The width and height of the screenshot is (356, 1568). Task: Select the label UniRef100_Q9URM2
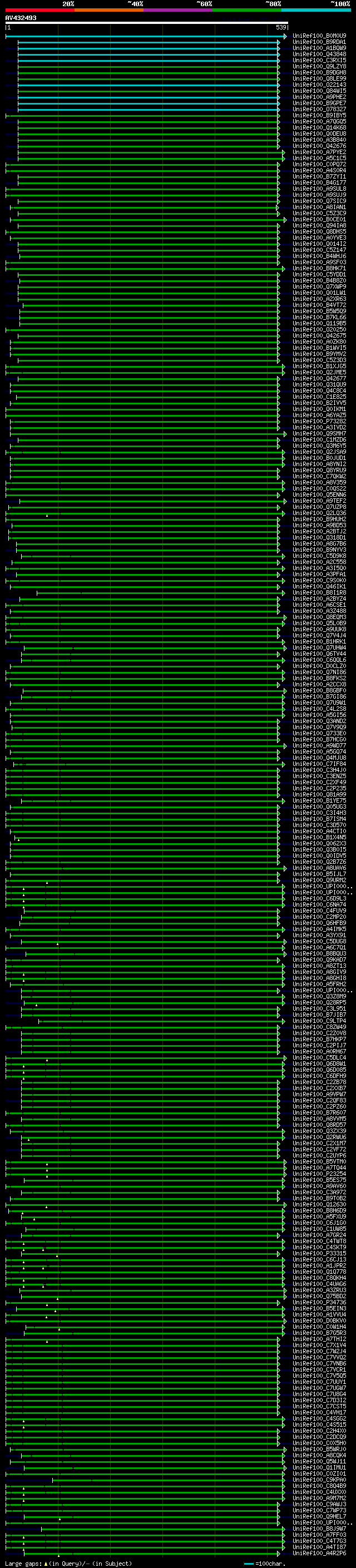pos(319,880)
